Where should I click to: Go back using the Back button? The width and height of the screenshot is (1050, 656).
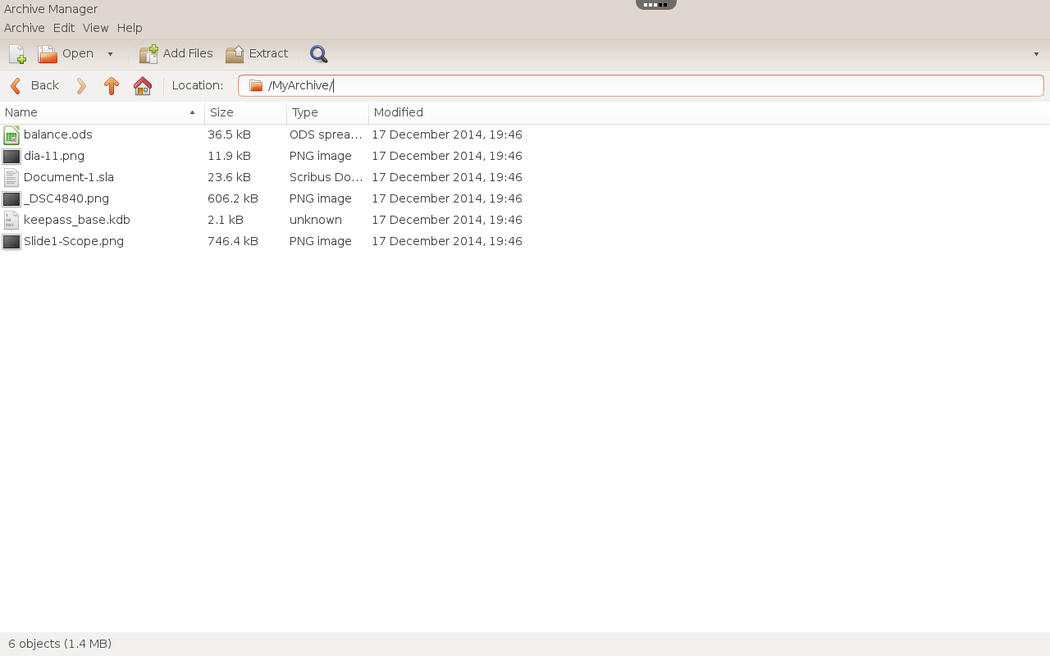tap(35, 86)
